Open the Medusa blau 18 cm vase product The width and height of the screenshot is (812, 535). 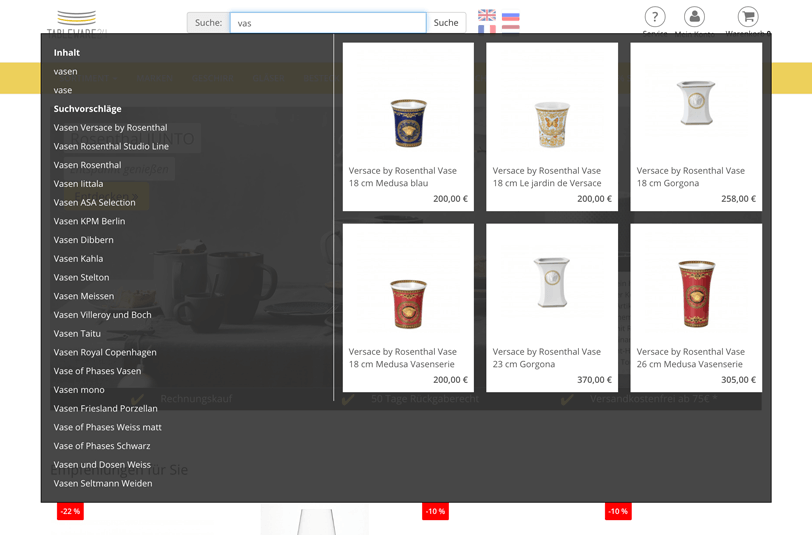click(x=408, y=127)
